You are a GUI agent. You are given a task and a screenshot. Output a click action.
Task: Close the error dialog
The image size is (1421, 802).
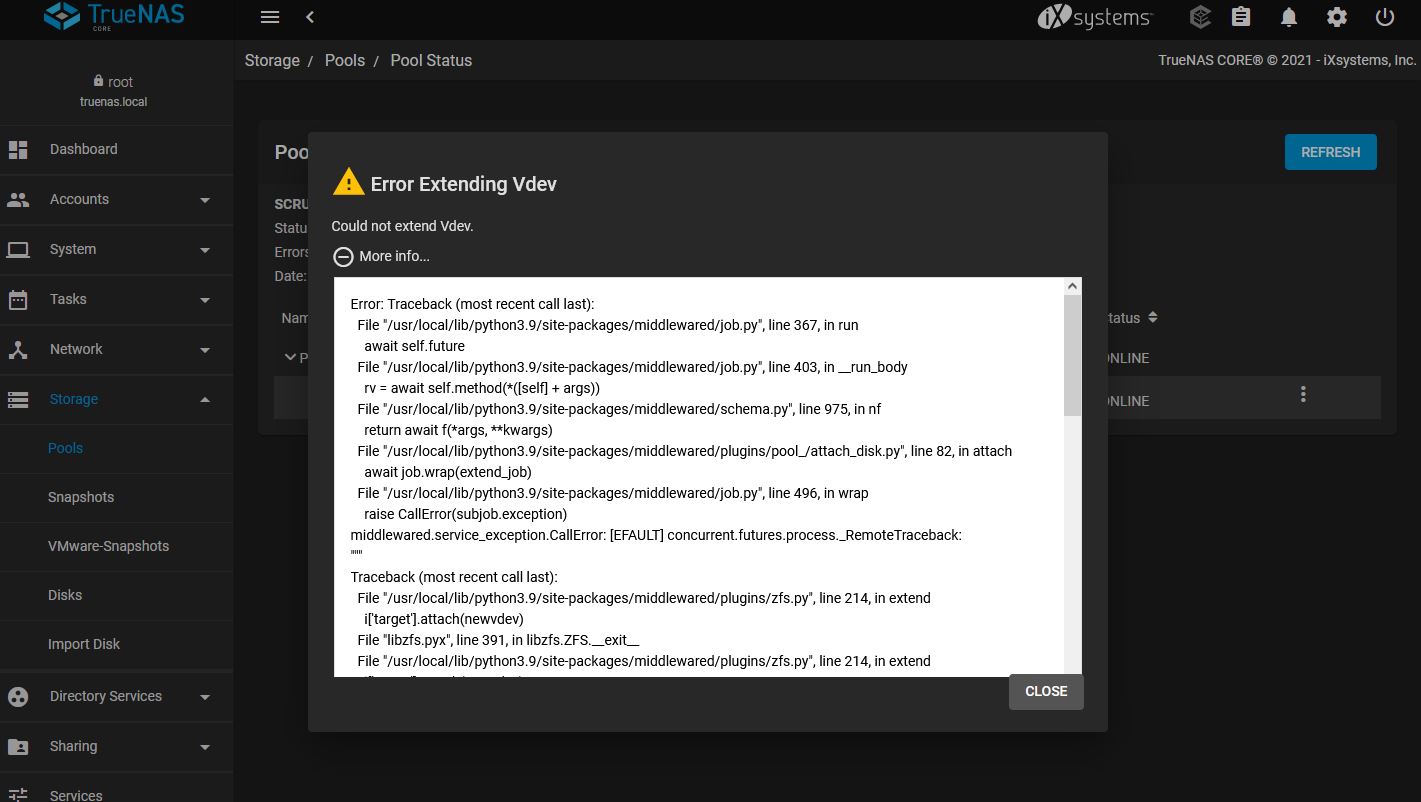[x=1046, y=691]
